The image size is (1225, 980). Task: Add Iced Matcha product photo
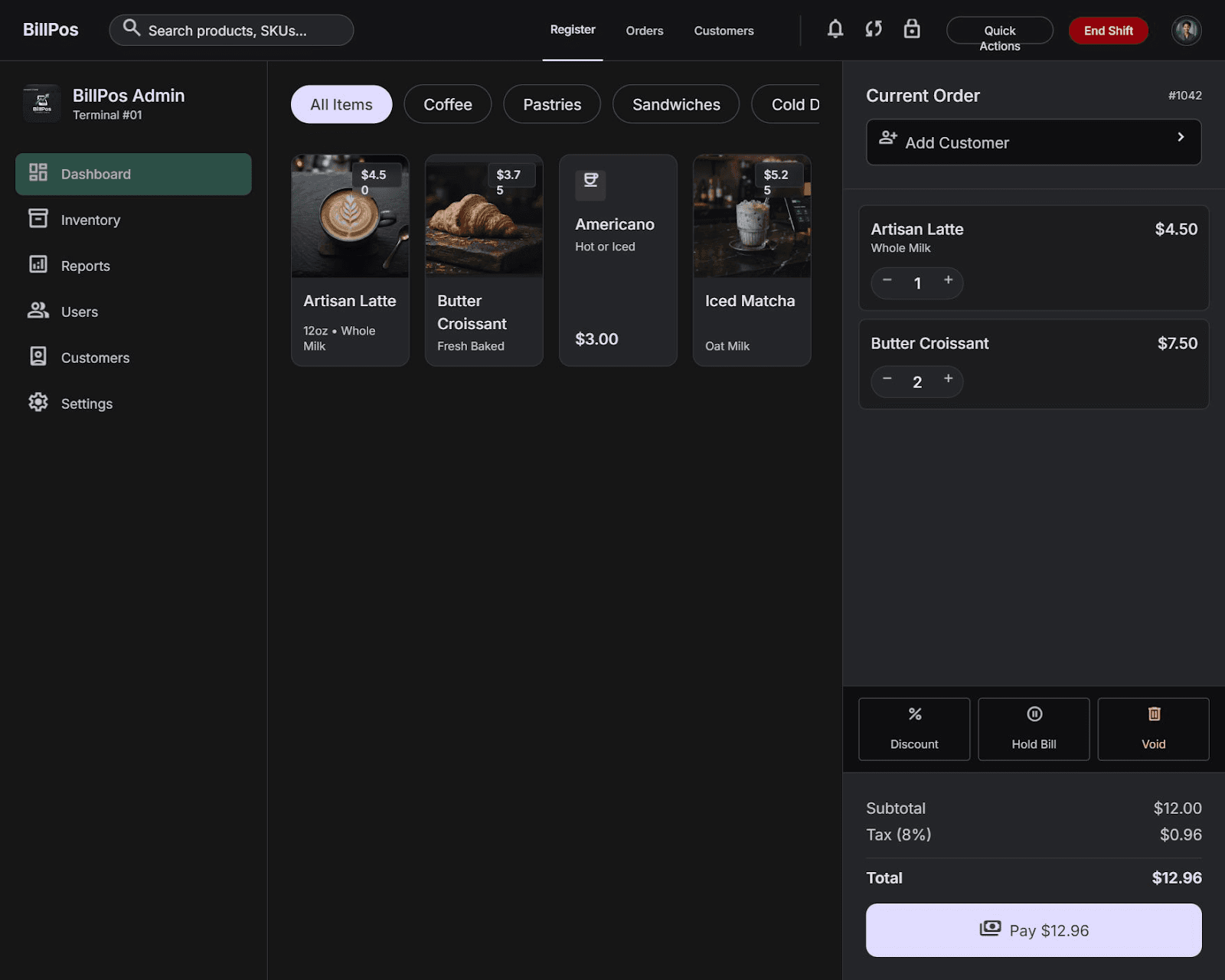pos(752,217)
